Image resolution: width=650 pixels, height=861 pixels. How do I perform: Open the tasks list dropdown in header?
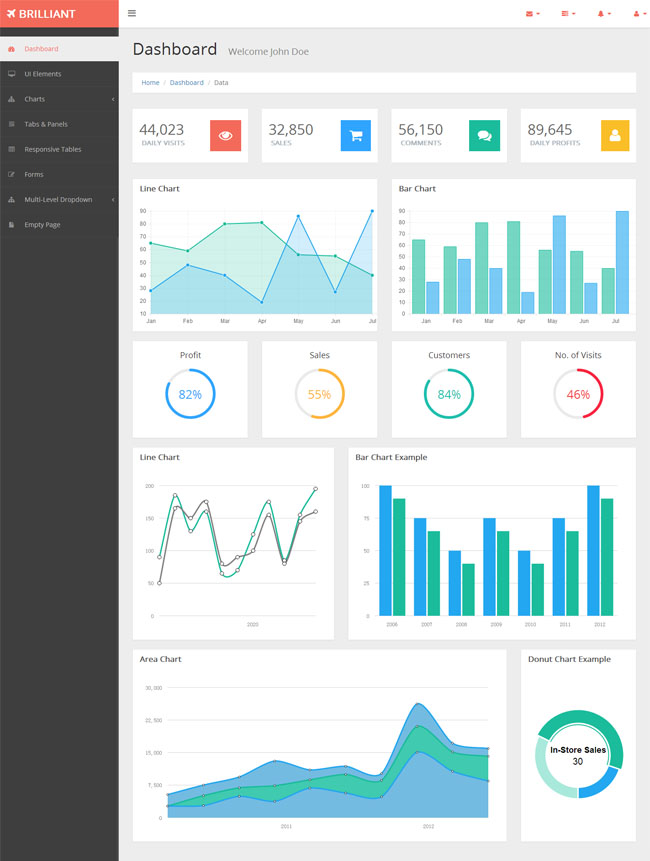(568, 14)
